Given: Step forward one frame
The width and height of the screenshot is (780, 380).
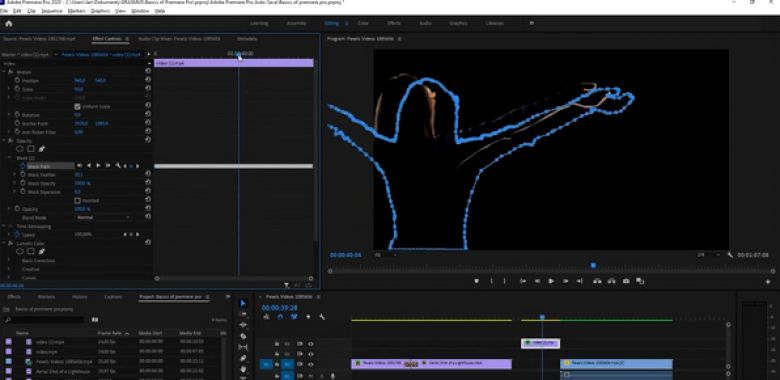Looking at the screenshot, I should (x=566, y=281).
